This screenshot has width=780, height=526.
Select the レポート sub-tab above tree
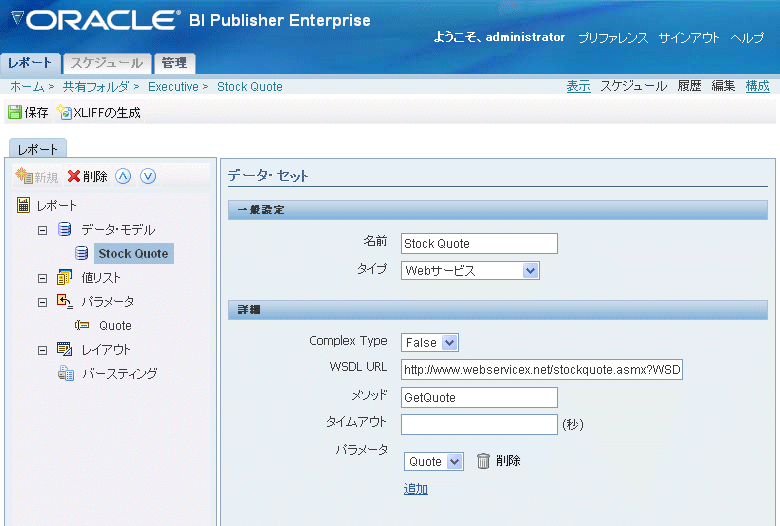tap(38, 149)
